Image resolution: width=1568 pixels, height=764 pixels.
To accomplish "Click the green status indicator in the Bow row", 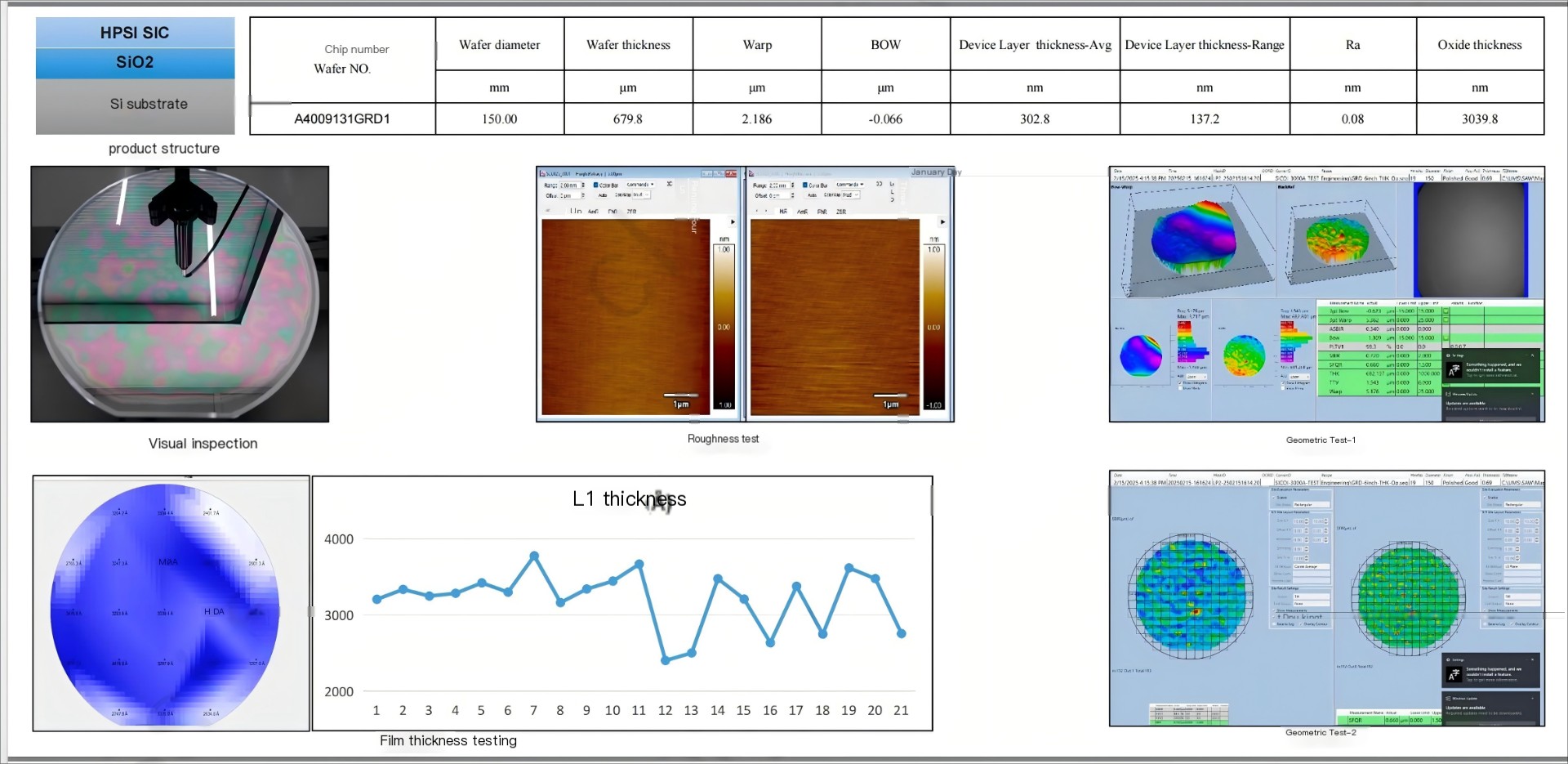I will pyautogui.click(x=1445, y=337).
